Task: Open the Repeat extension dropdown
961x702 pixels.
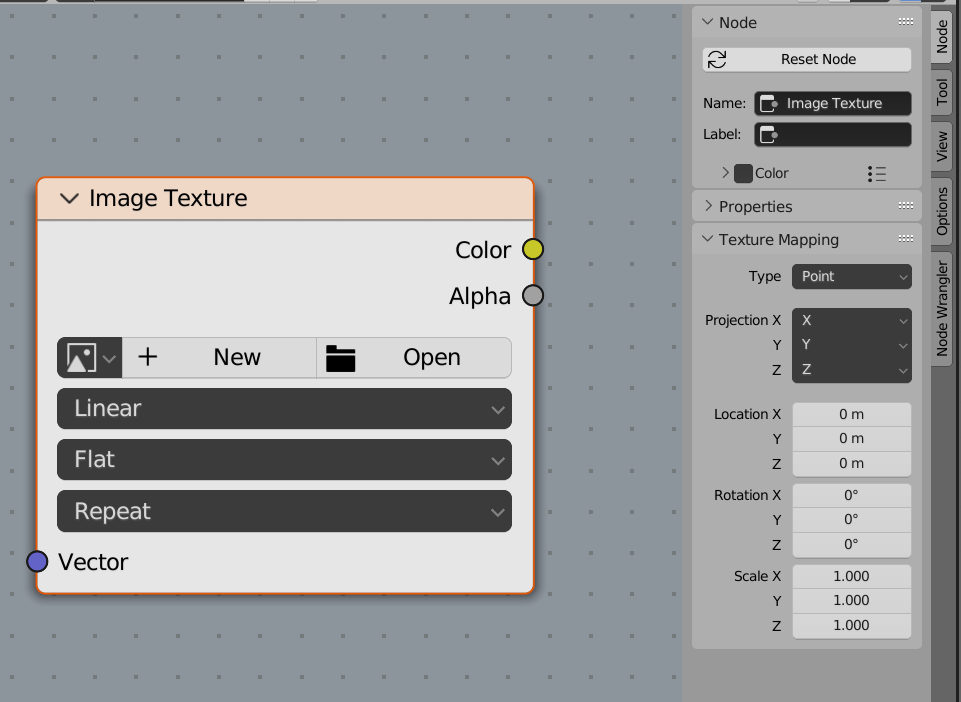Action: click(x=284, y=511)
